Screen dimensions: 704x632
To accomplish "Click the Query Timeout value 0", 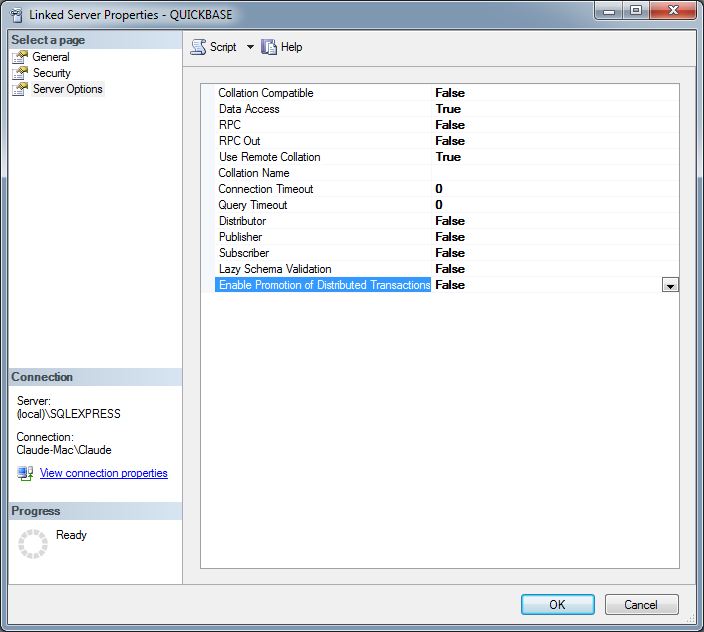I will point(439,205).
